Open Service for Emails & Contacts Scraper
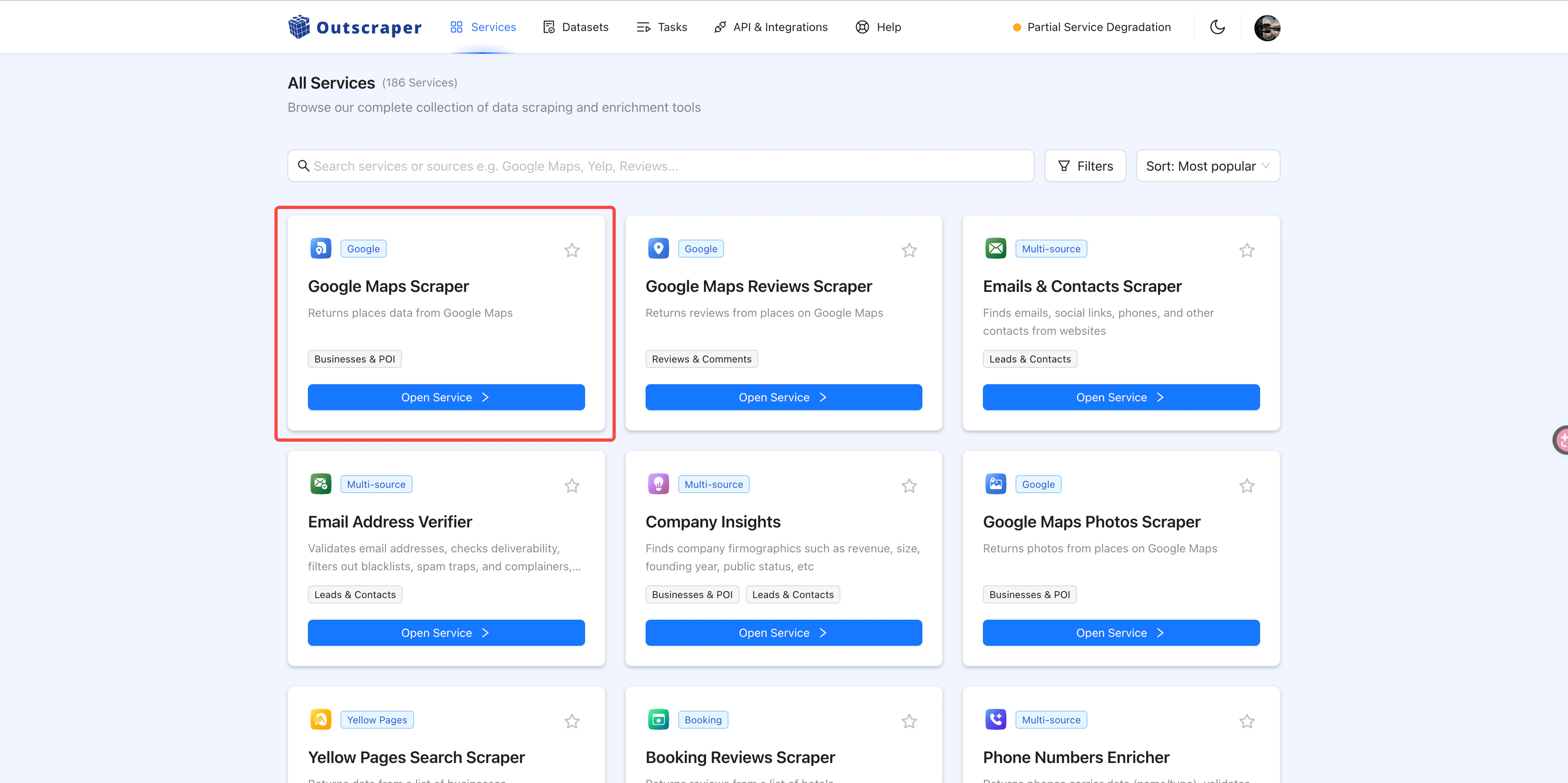The height and width of the screenshot is (783, 1568). (1121, 397)
